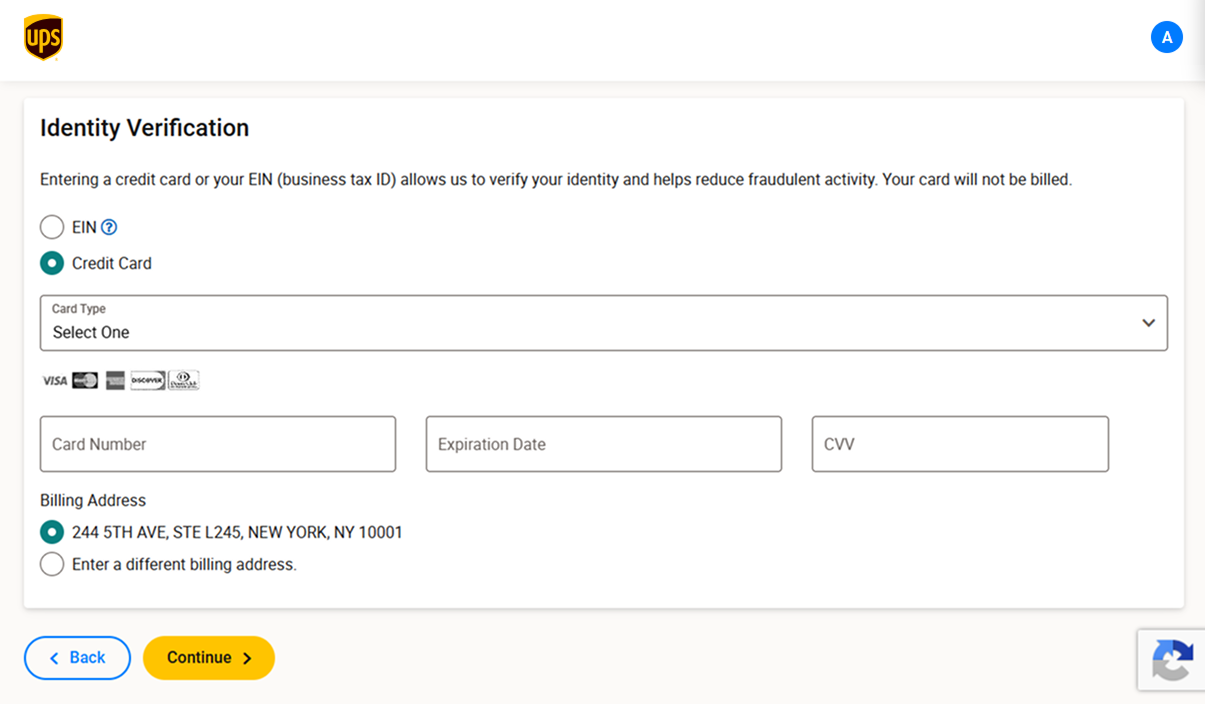
Task: Click the Identity Verification heading
Action: 144,128
